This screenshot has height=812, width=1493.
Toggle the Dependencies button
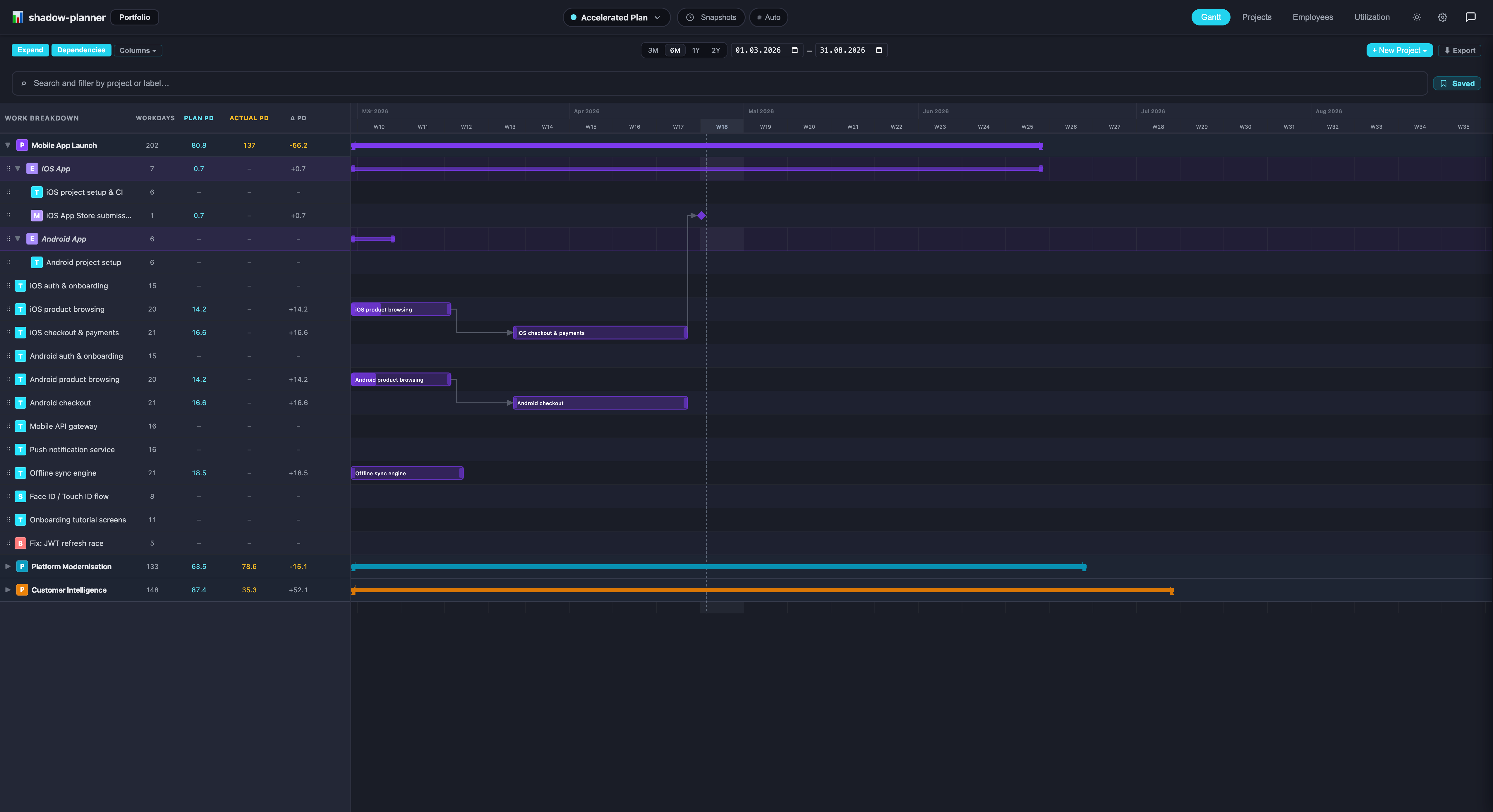(x=81, y=50)
